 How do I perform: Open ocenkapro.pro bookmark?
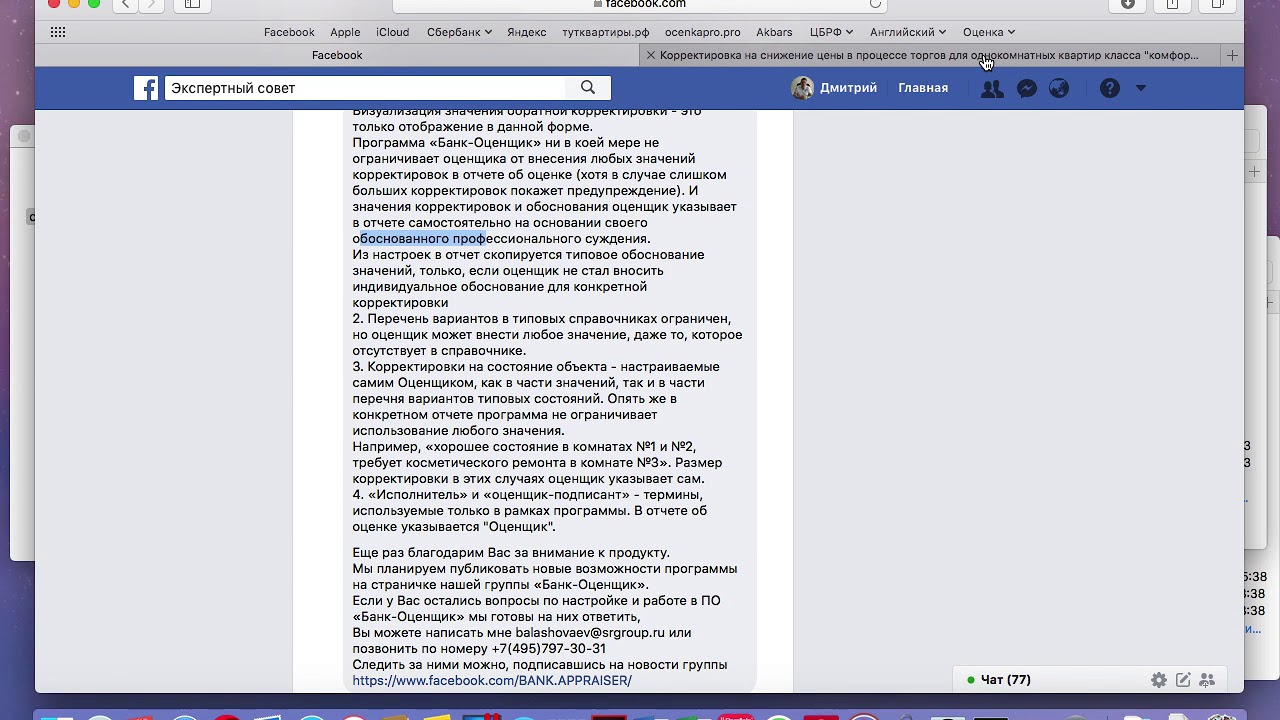pos(702,32)
